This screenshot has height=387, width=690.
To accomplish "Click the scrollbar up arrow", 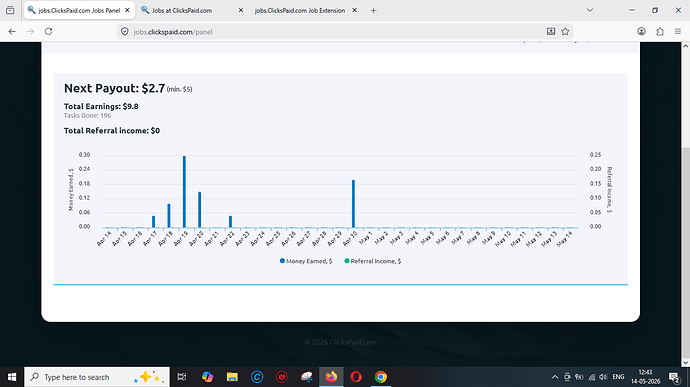I will 686,46.
